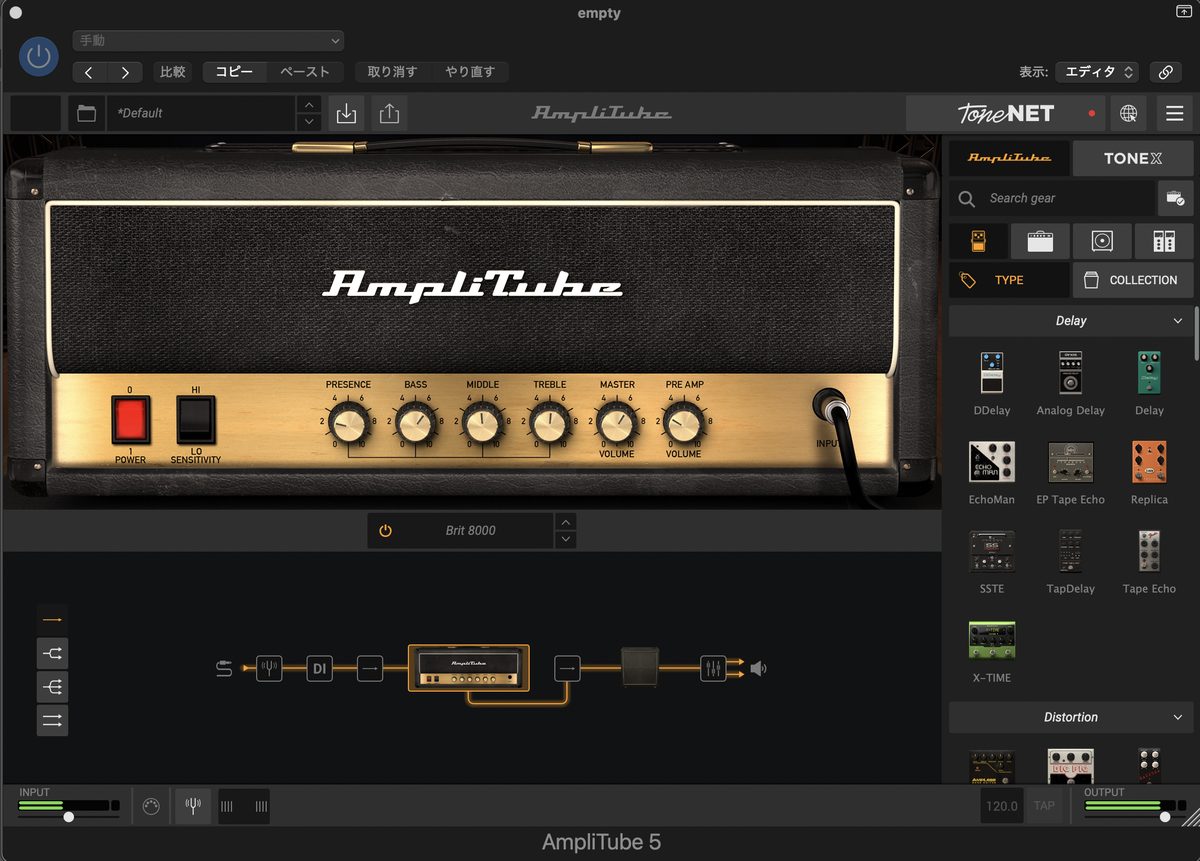The height and width of the screenshot is (861, 1200).
Task: Collapse the Delay section
Action: point(1070,321)
